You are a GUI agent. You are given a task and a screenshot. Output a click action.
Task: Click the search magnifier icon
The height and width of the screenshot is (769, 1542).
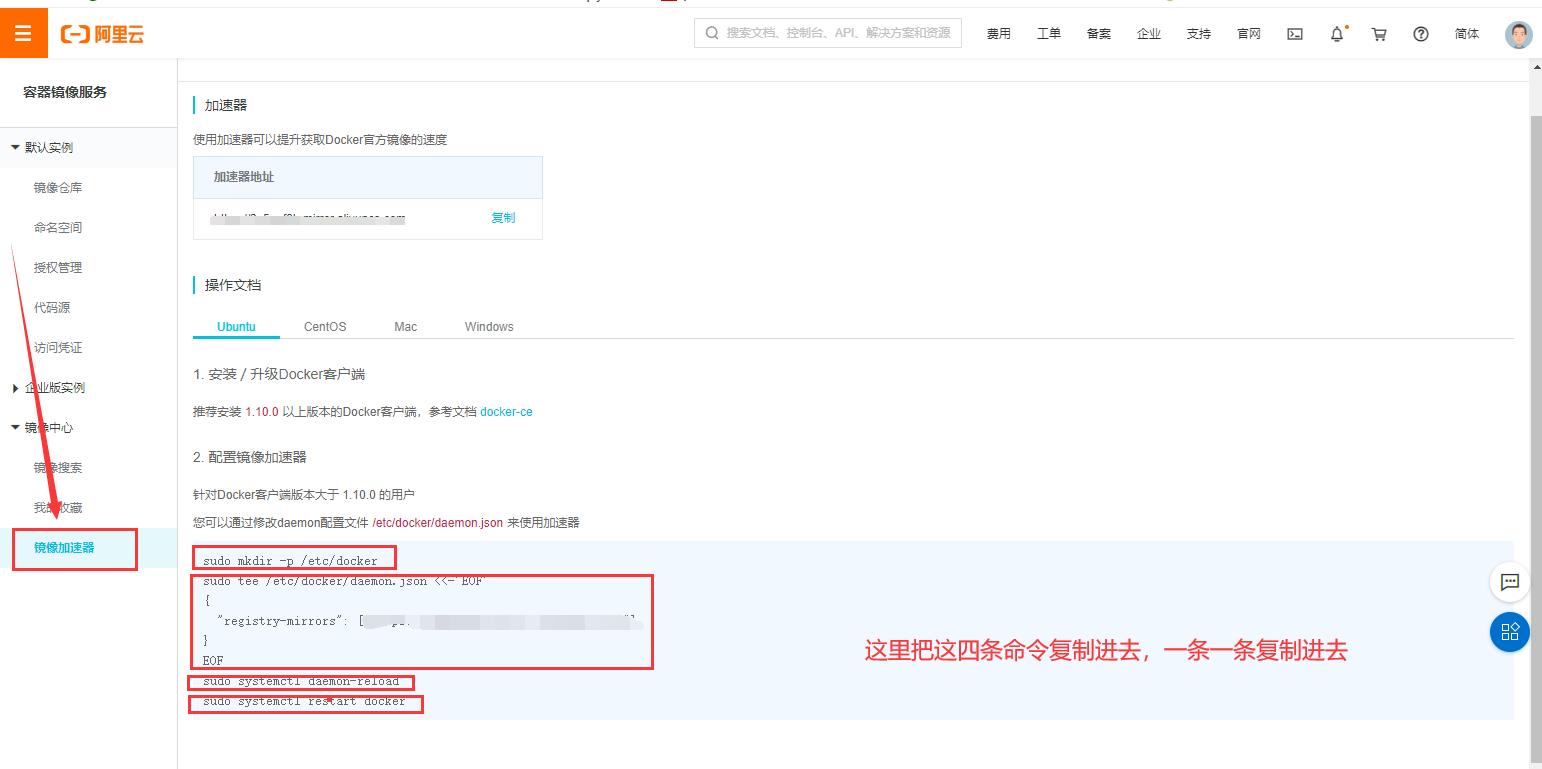(712, 33)
